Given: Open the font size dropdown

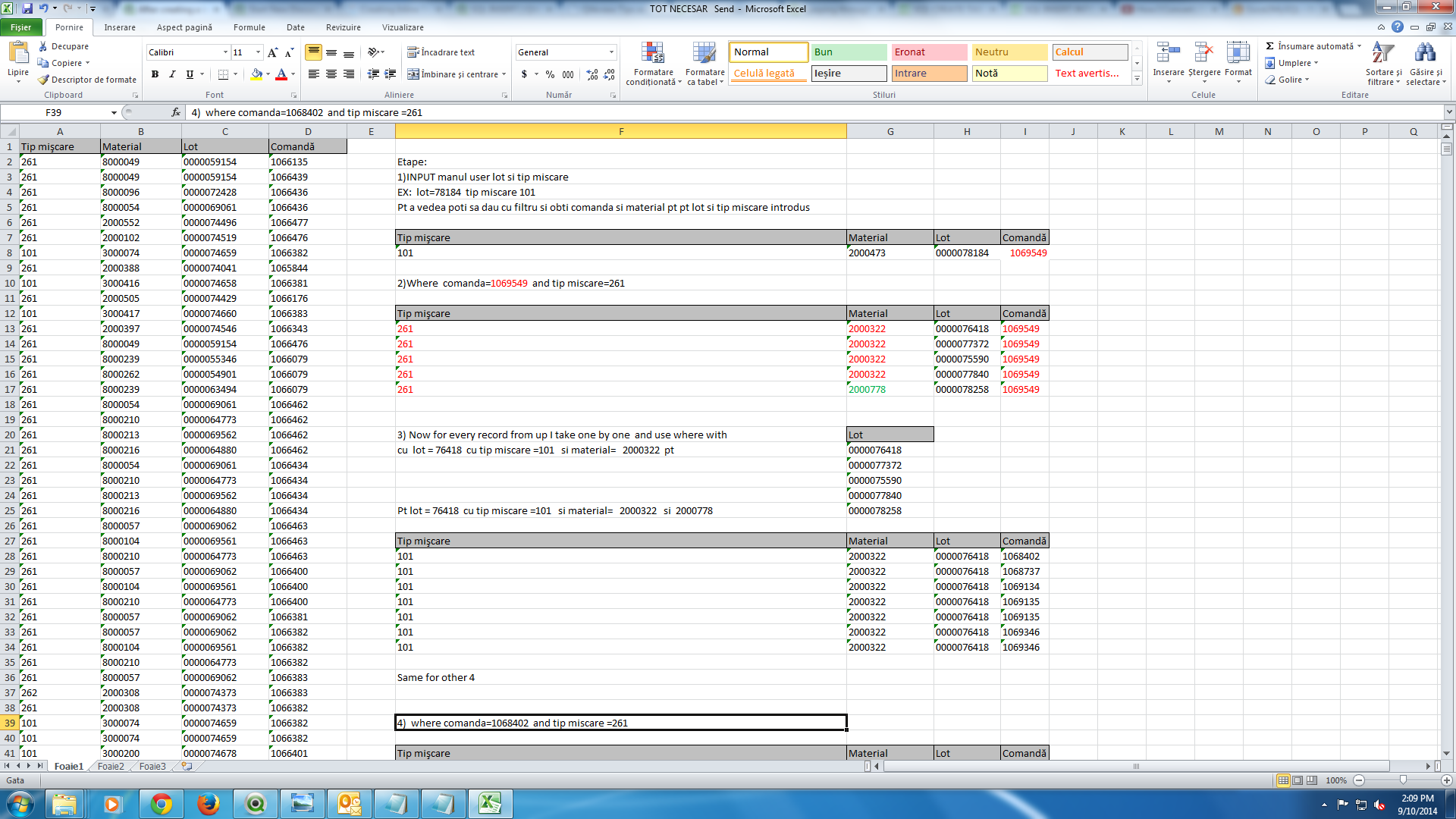Looking at the screenshot, I should tap(258, 52).
